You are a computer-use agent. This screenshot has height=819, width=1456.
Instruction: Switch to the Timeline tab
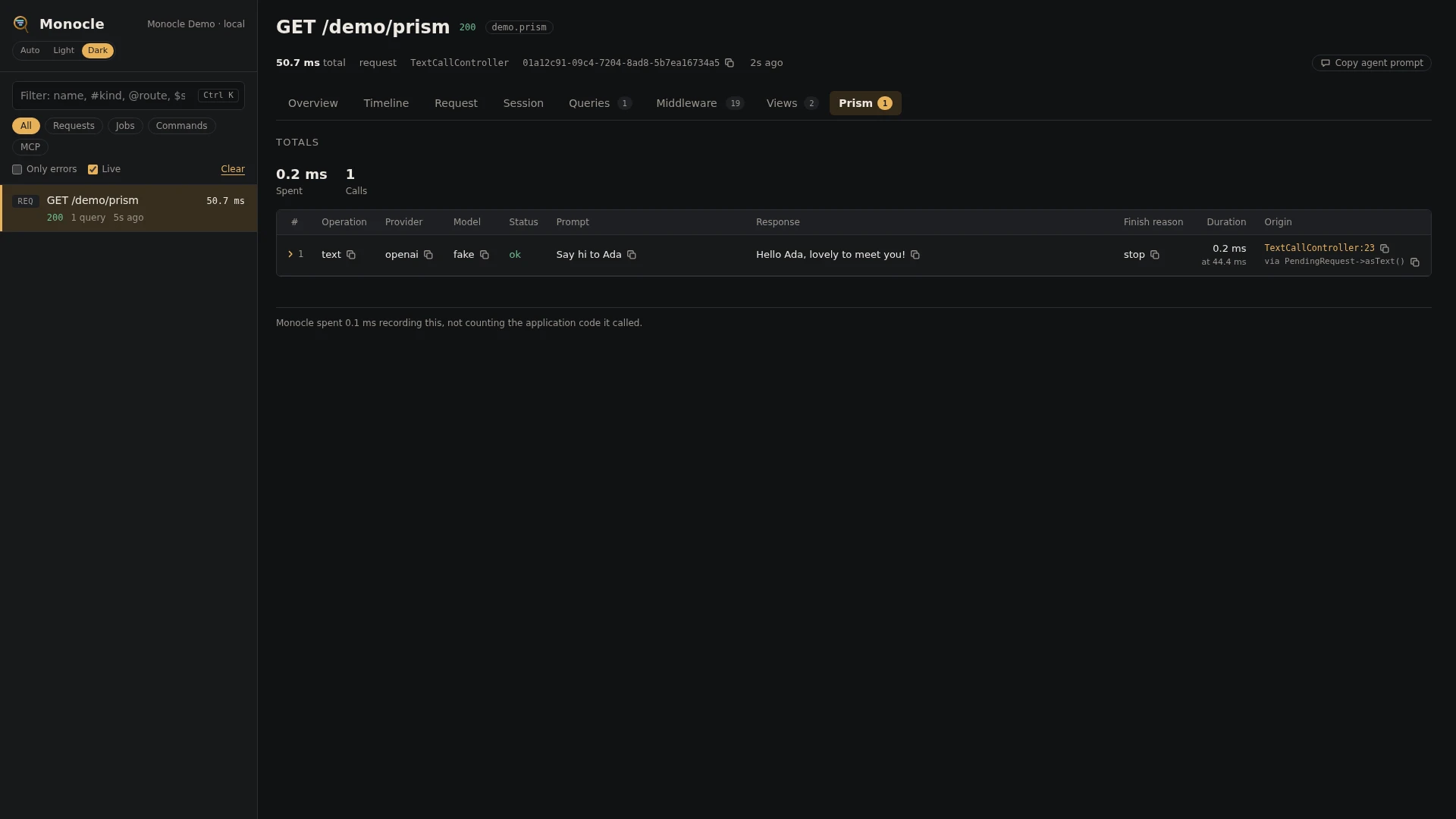pos(386,103)
